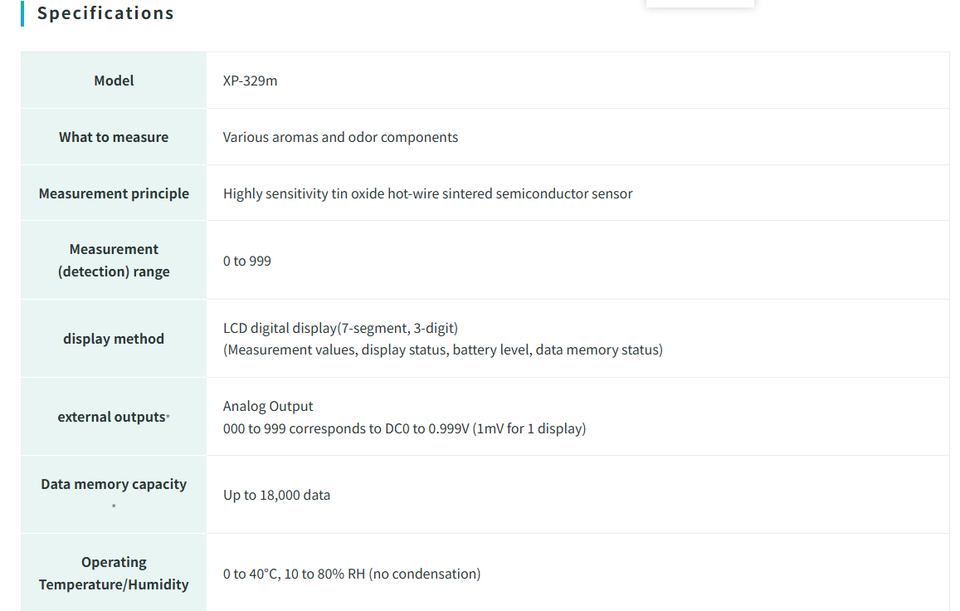Click the 0 to 999 range value
This screenshot has height=611, width=960.
(x=247, y=261)
